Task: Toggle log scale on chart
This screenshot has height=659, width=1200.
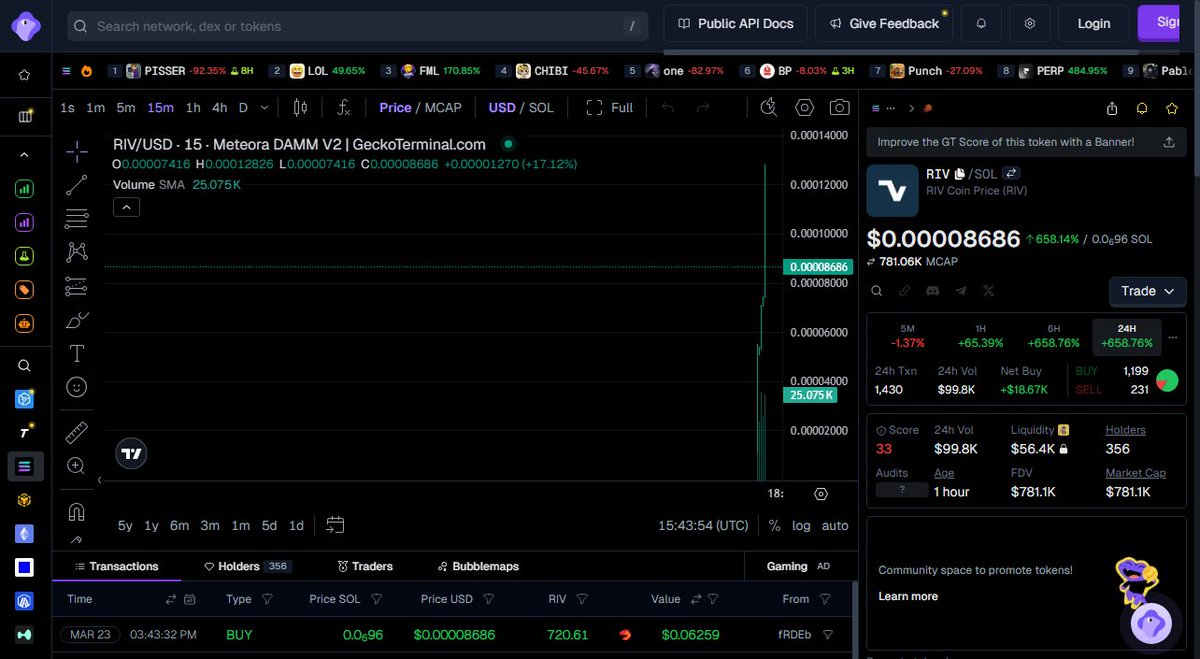Action: pos(801,525)
